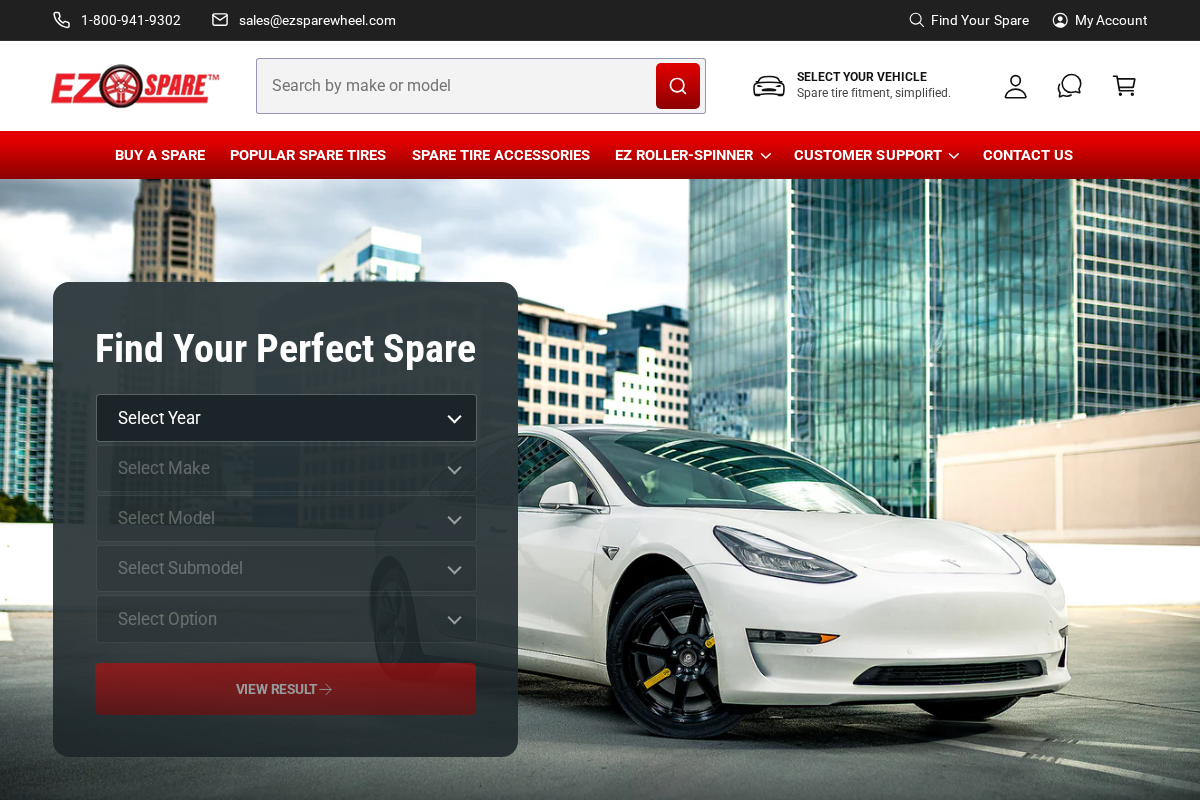This screenshot has width=1200, height=800.
Task: Expand the EZ Roller-Spinner menu
Action: pos(692,155)
